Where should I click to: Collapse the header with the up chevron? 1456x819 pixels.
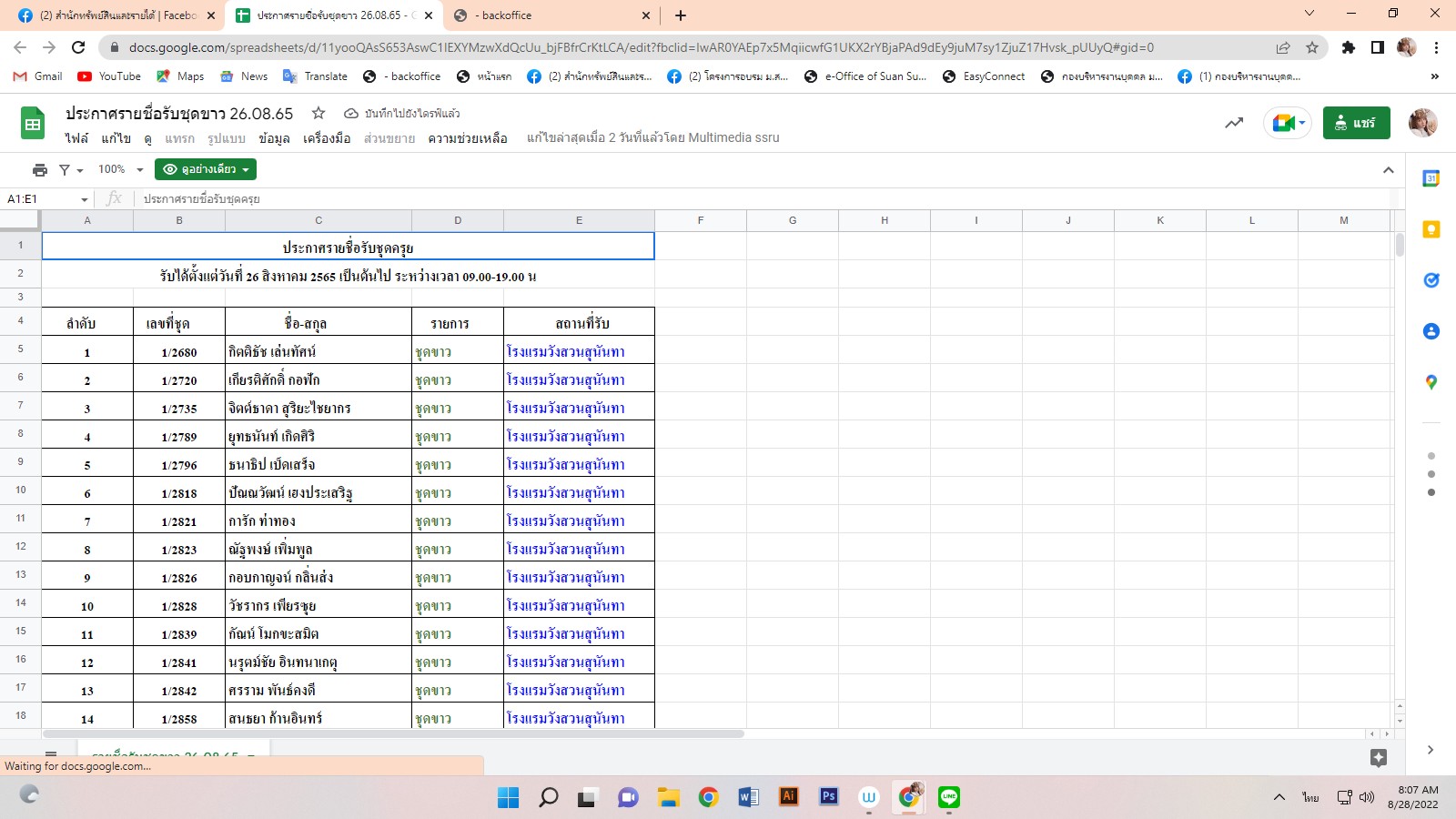[1388, 170]
